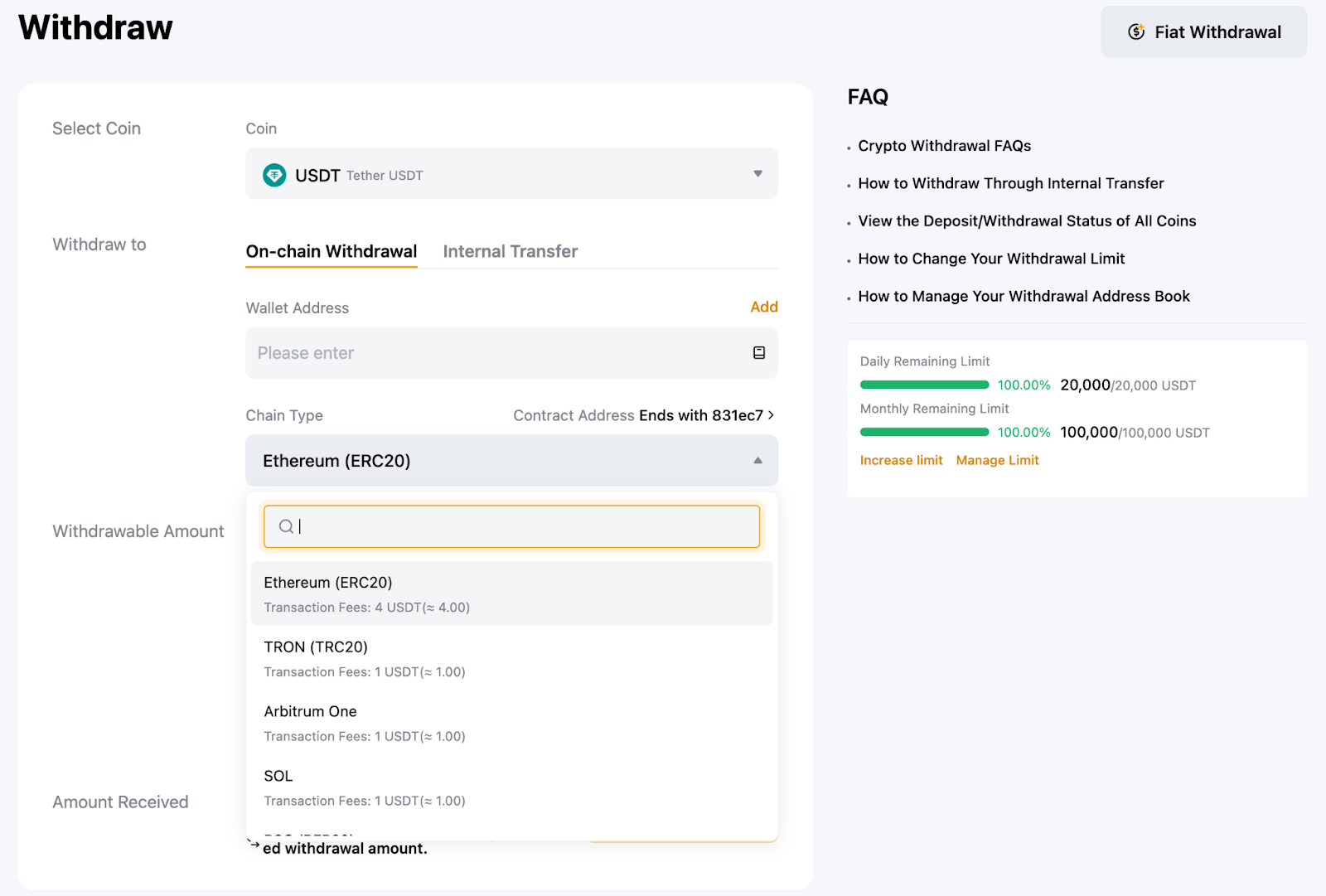
Task: Open How to Withdraw Through Internal Transfer
Action: click(x=1011, y=183)
